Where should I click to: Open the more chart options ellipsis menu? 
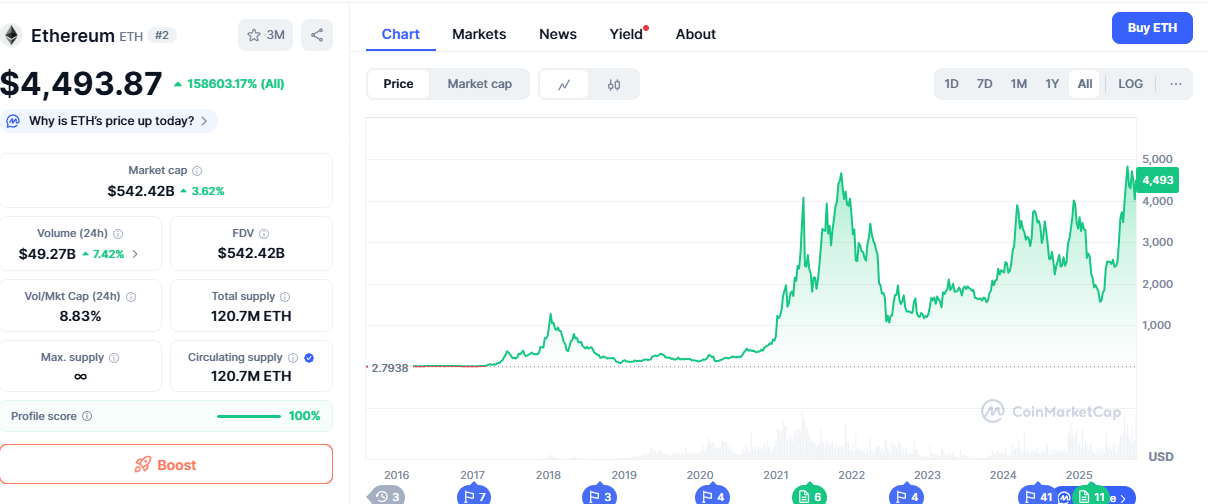[x=1175, y=84]
